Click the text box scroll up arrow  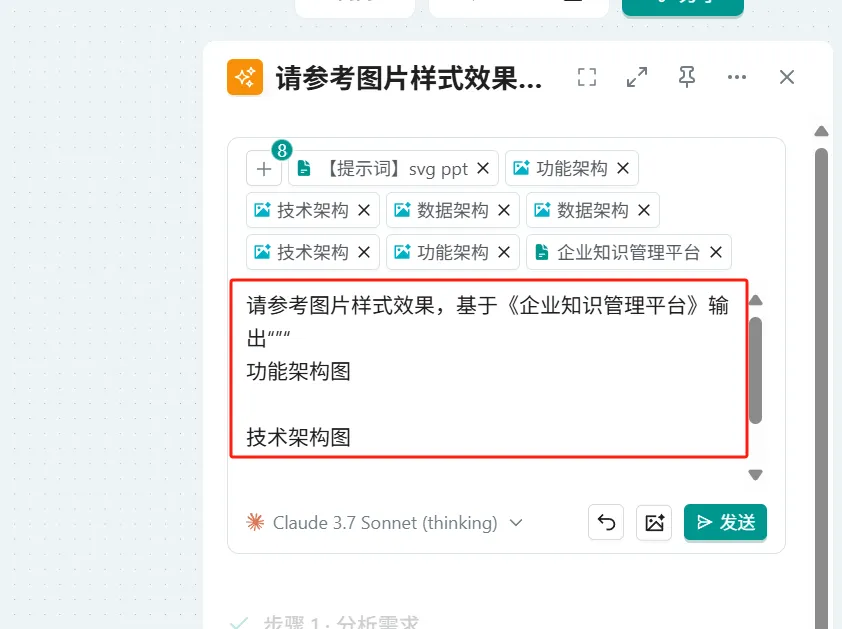tap(756, 301)
